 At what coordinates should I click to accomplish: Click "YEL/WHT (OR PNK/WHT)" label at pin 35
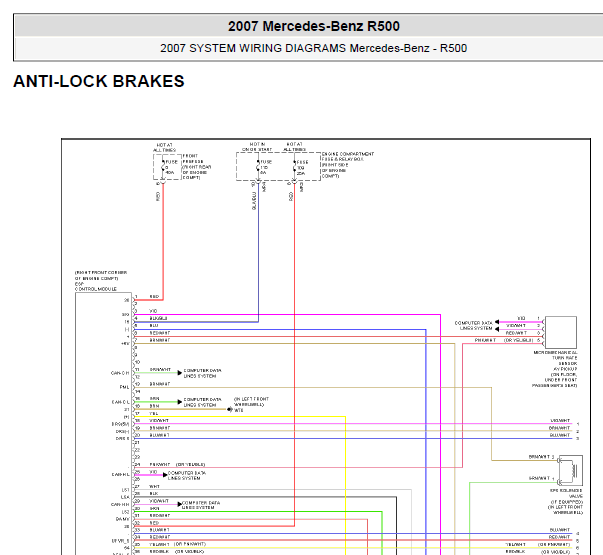(178, 544)
